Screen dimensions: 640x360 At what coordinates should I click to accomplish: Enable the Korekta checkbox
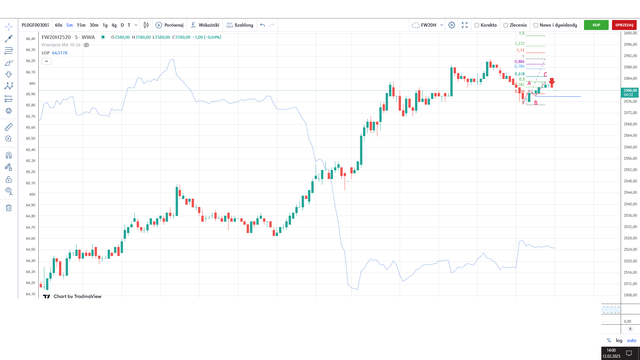[x=476, y=25]
